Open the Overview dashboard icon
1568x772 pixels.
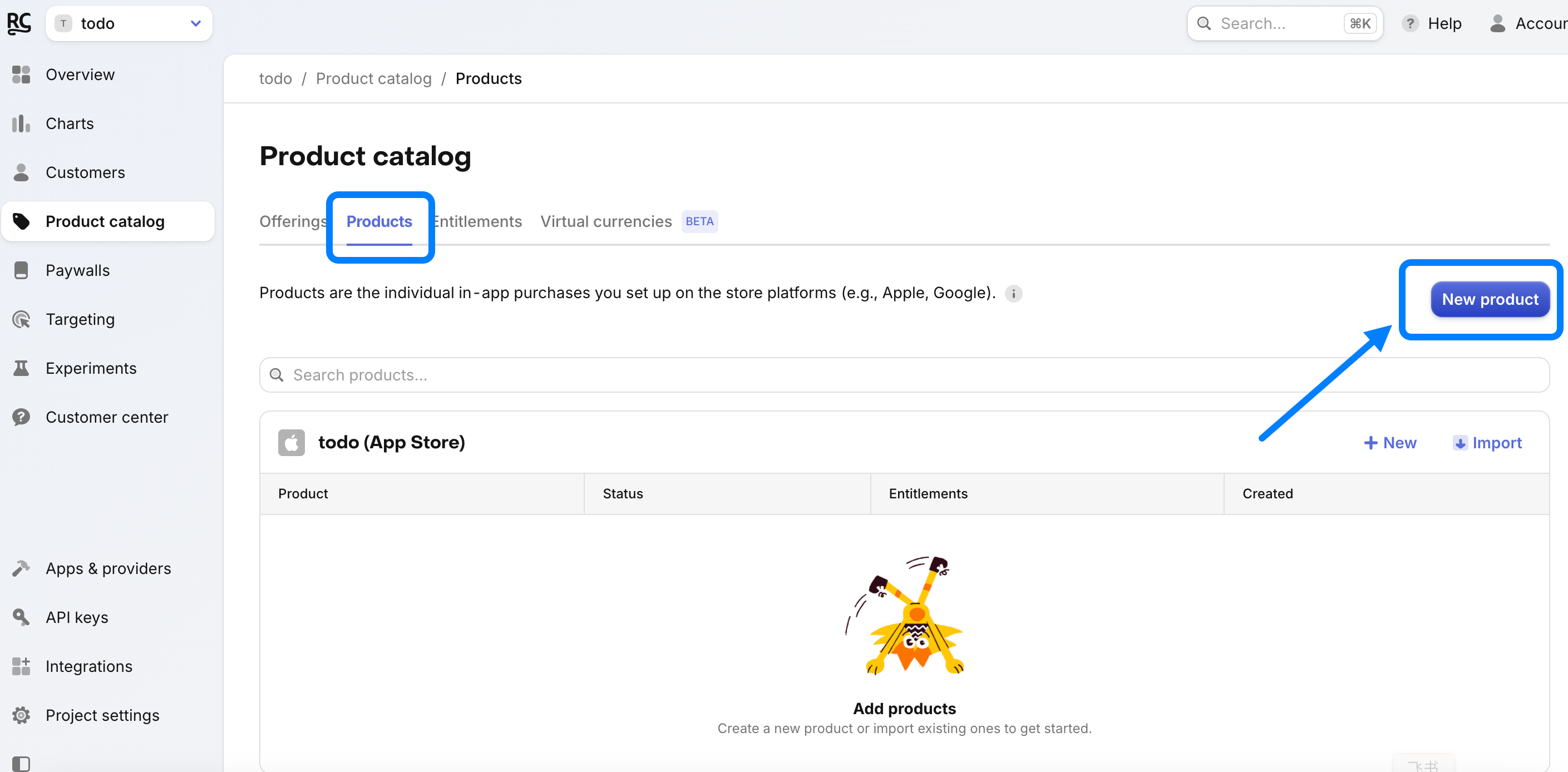point(21,74)
